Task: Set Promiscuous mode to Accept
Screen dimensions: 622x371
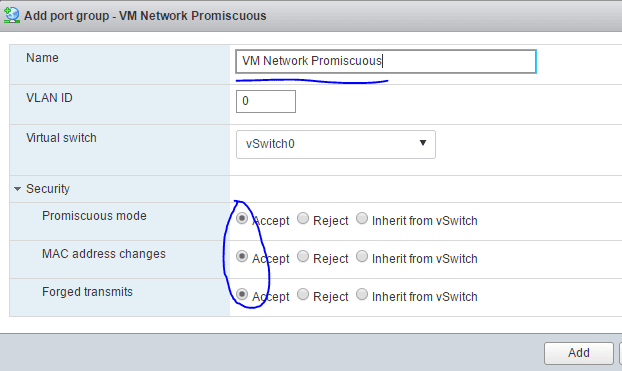Action: (x=242, y=218)
